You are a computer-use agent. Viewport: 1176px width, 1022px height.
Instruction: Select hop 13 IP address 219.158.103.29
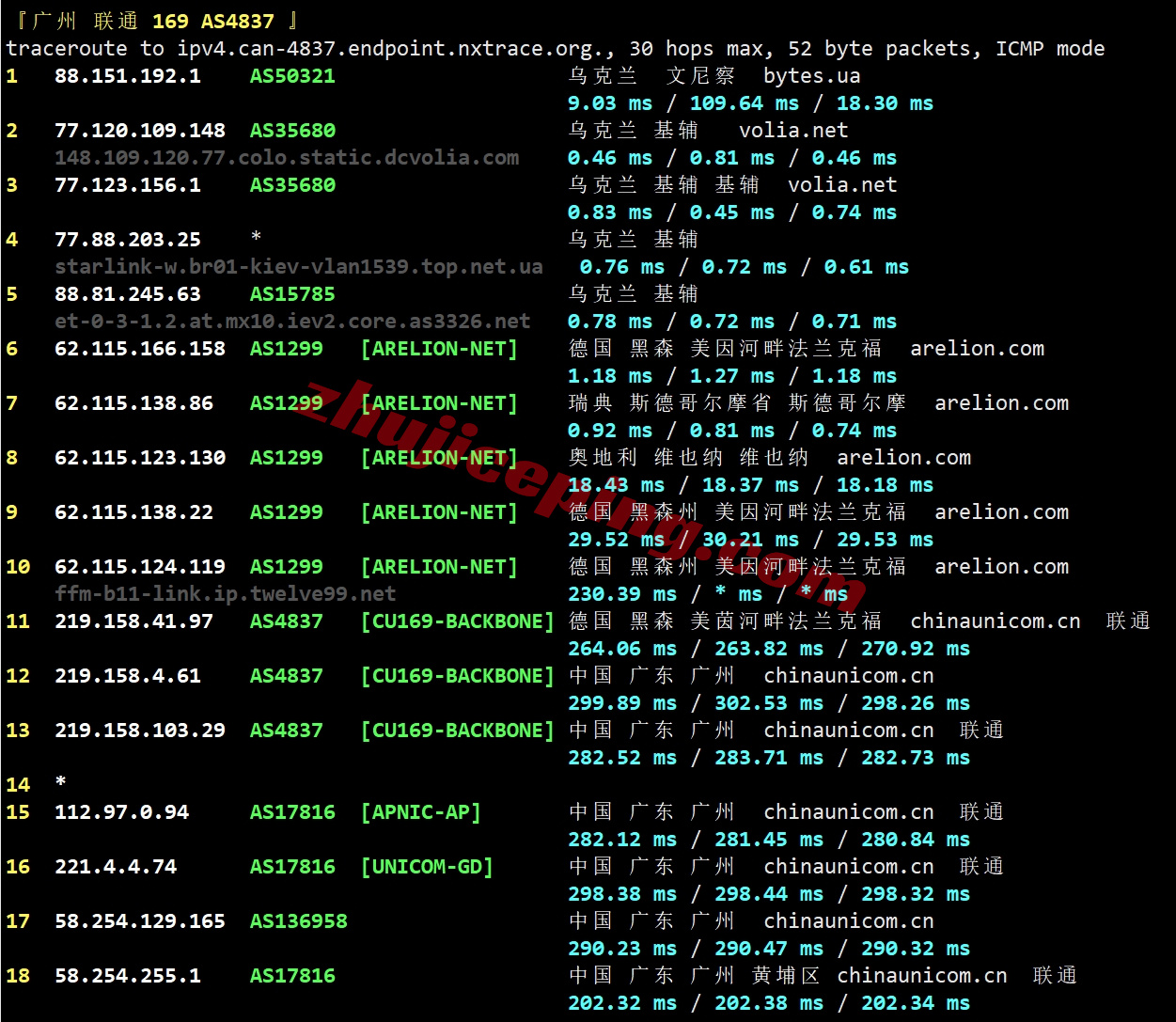tap(140, 731)
